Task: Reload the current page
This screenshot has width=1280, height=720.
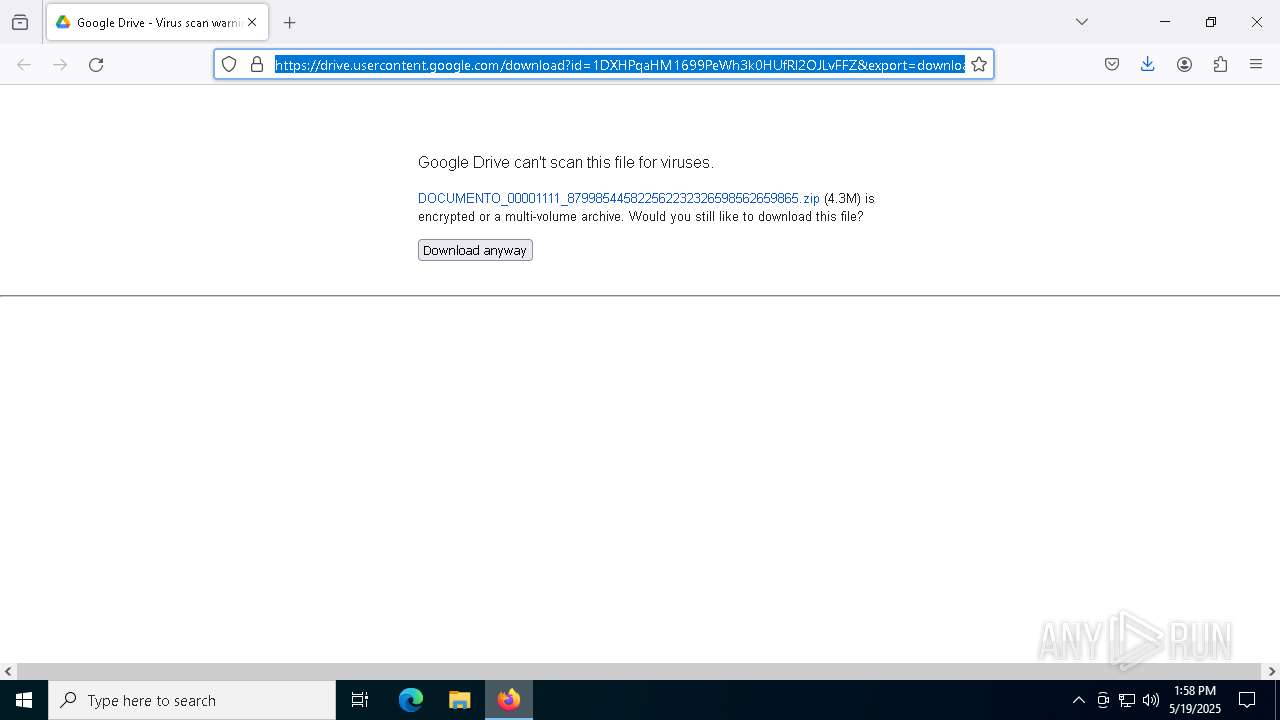Action: click(x=96, y=64)
